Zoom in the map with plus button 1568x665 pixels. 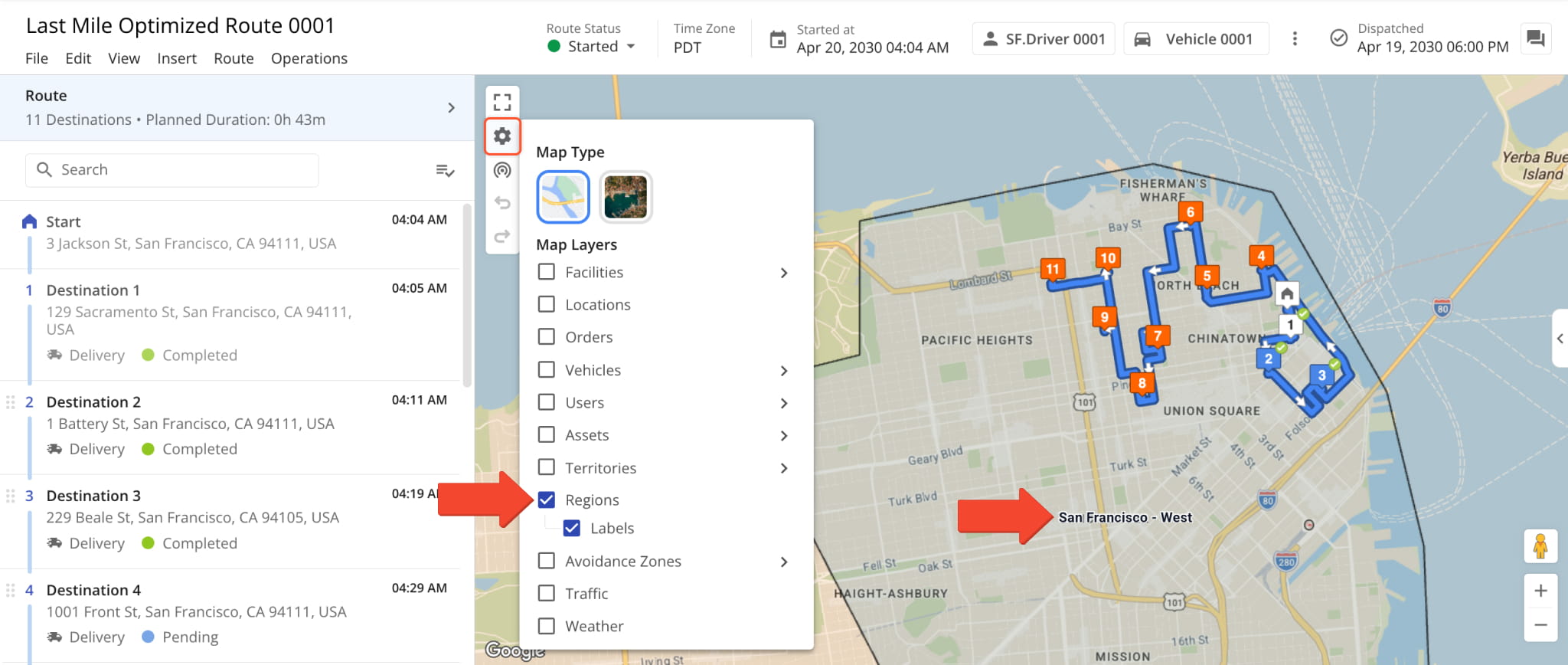pos(1540,591)
